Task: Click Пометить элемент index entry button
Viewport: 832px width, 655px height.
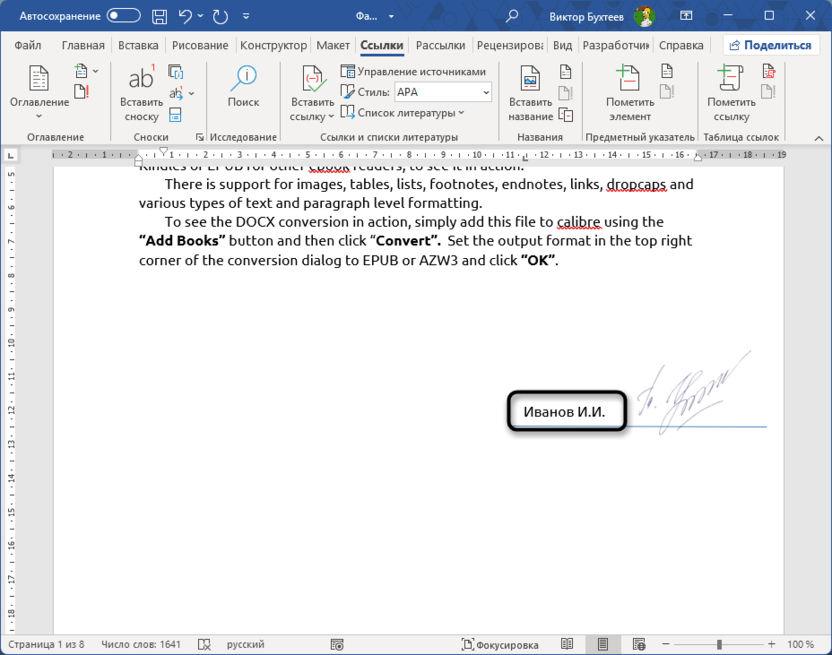Action: tap(630, 93)
